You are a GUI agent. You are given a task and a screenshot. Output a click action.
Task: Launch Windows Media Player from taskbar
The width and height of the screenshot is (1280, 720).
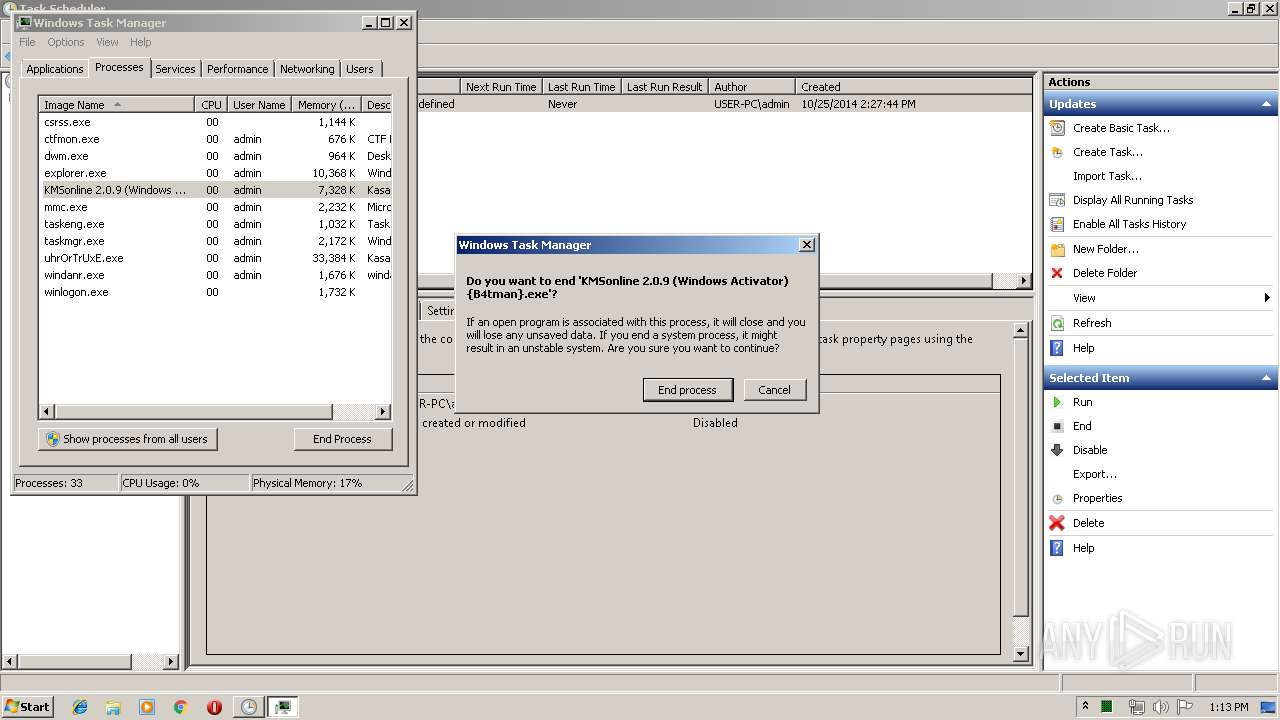point(147,707)
